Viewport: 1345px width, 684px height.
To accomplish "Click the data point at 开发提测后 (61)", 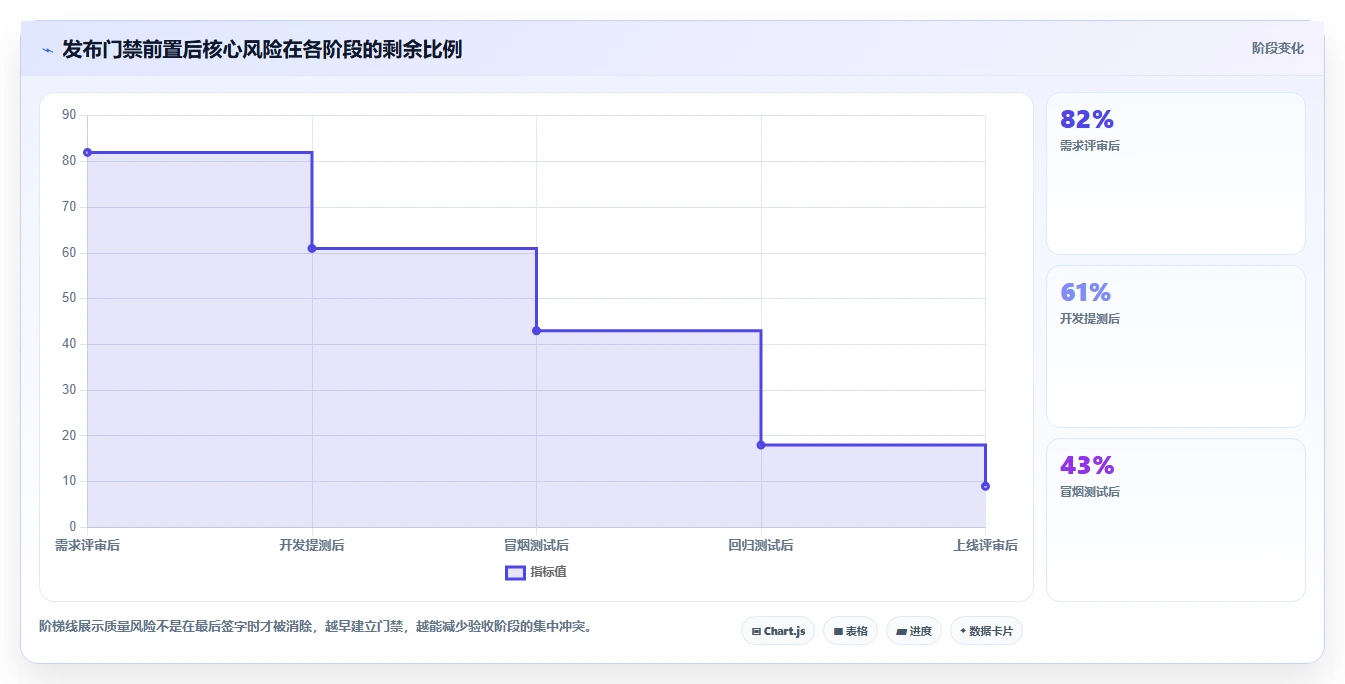I will 312,248.
